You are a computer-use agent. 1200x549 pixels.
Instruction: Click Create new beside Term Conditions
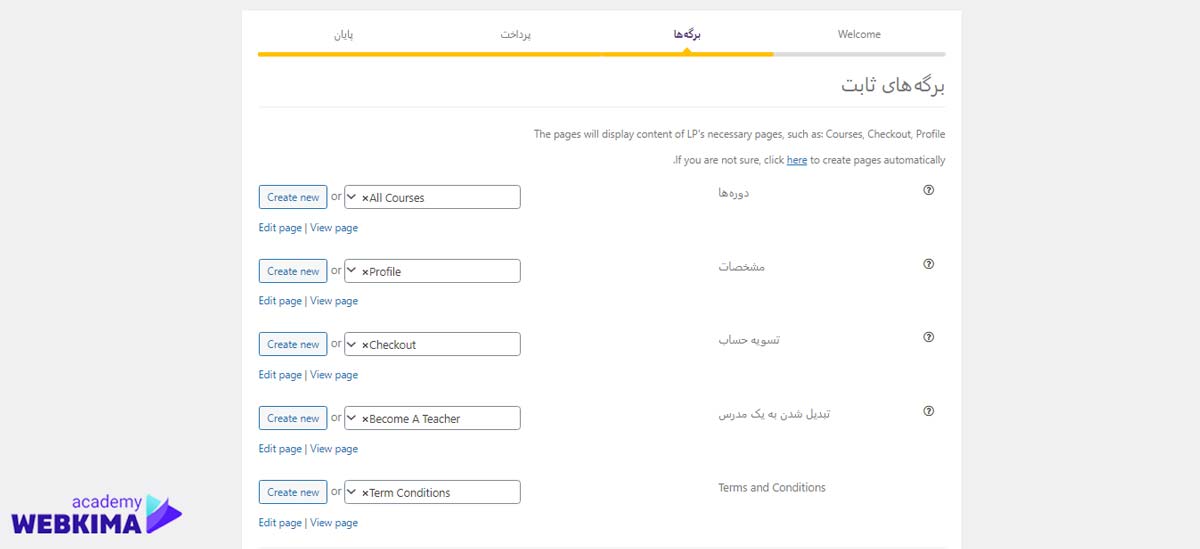[293, 492]
